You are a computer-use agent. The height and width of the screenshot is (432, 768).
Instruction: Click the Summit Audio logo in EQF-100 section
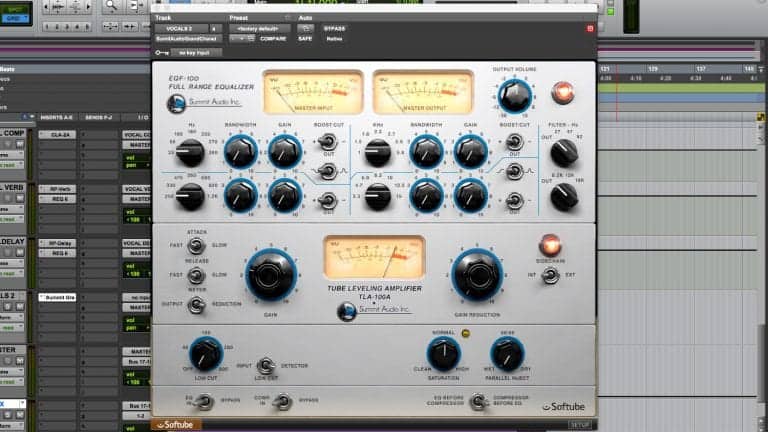pyautogui.click(x=204, y=103)
